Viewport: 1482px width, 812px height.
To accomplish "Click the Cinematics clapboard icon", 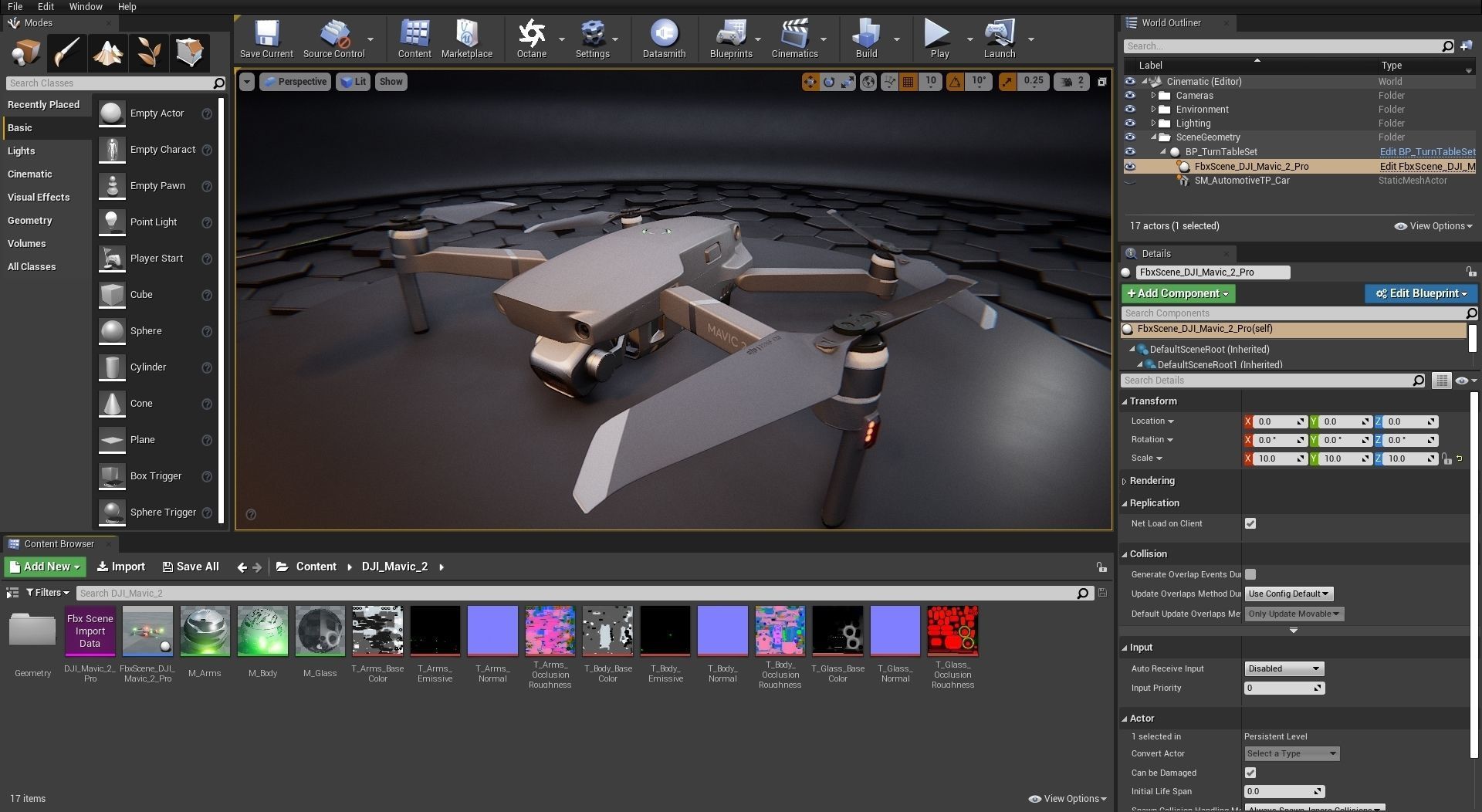I will point(795,39).
